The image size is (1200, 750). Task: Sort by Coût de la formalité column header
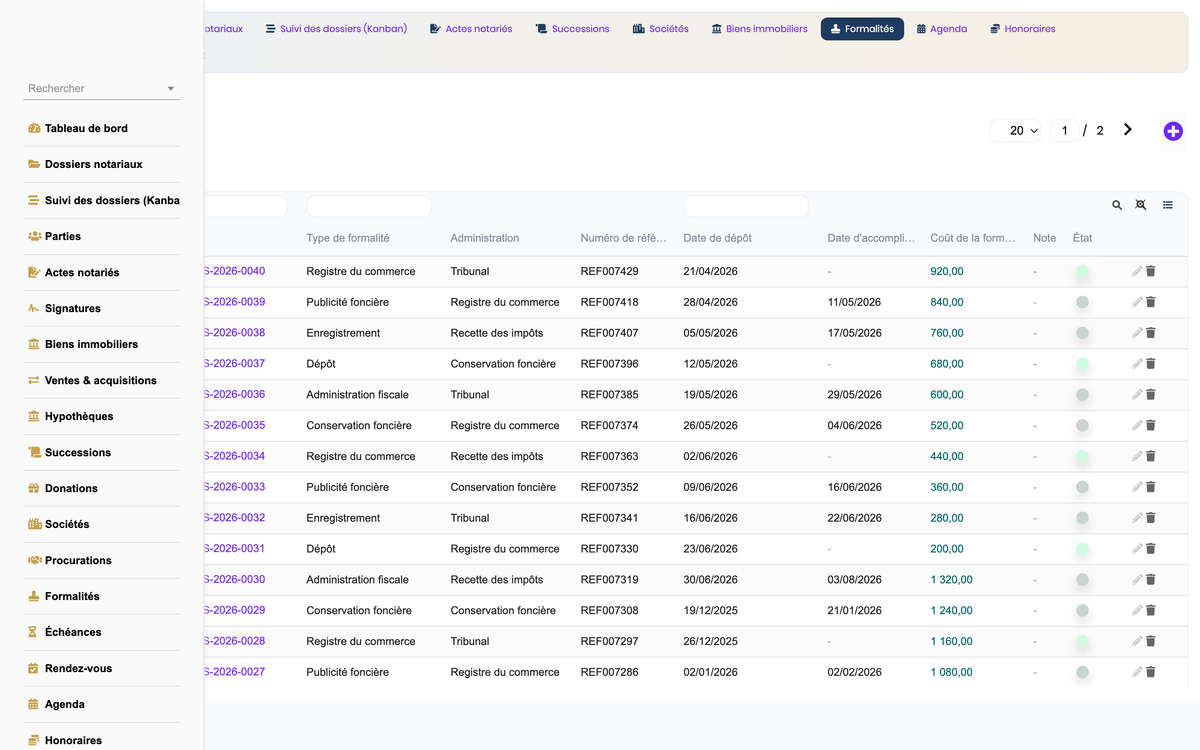972,238
